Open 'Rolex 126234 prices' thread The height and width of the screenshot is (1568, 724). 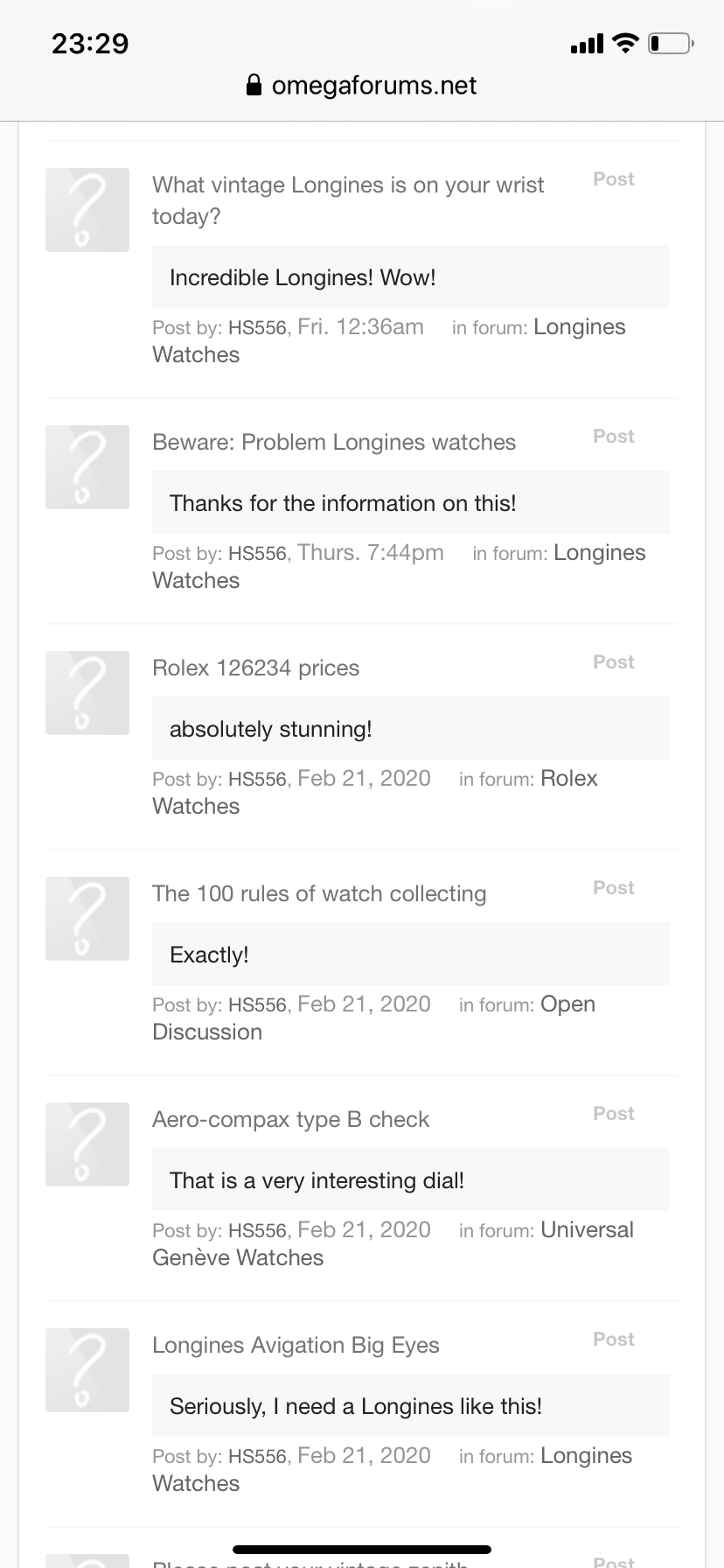(x=255, y=668)
